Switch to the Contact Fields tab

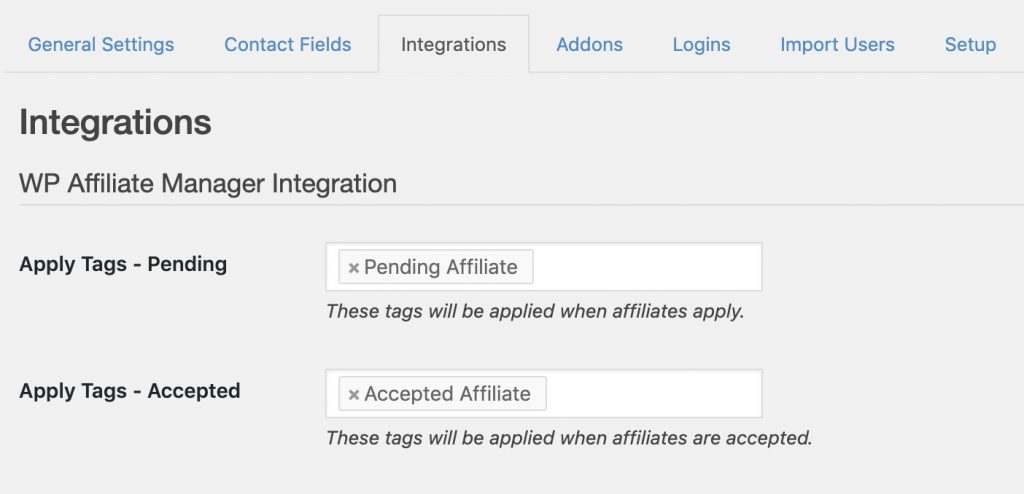click(288, 45)
